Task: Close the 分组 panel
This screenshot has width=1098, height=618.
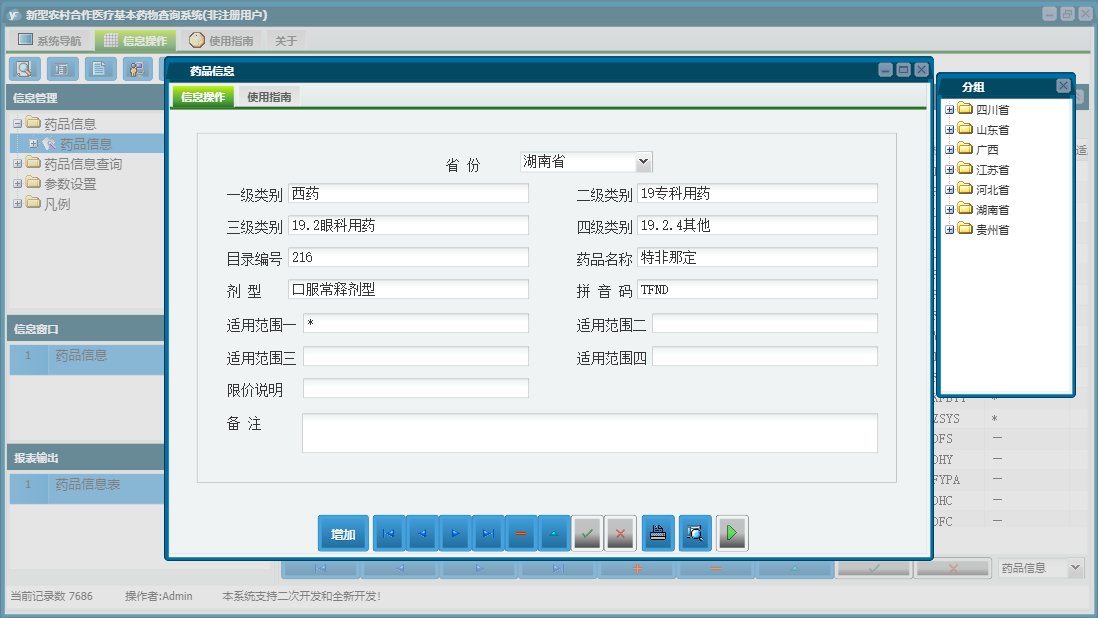Action: 1063,85
